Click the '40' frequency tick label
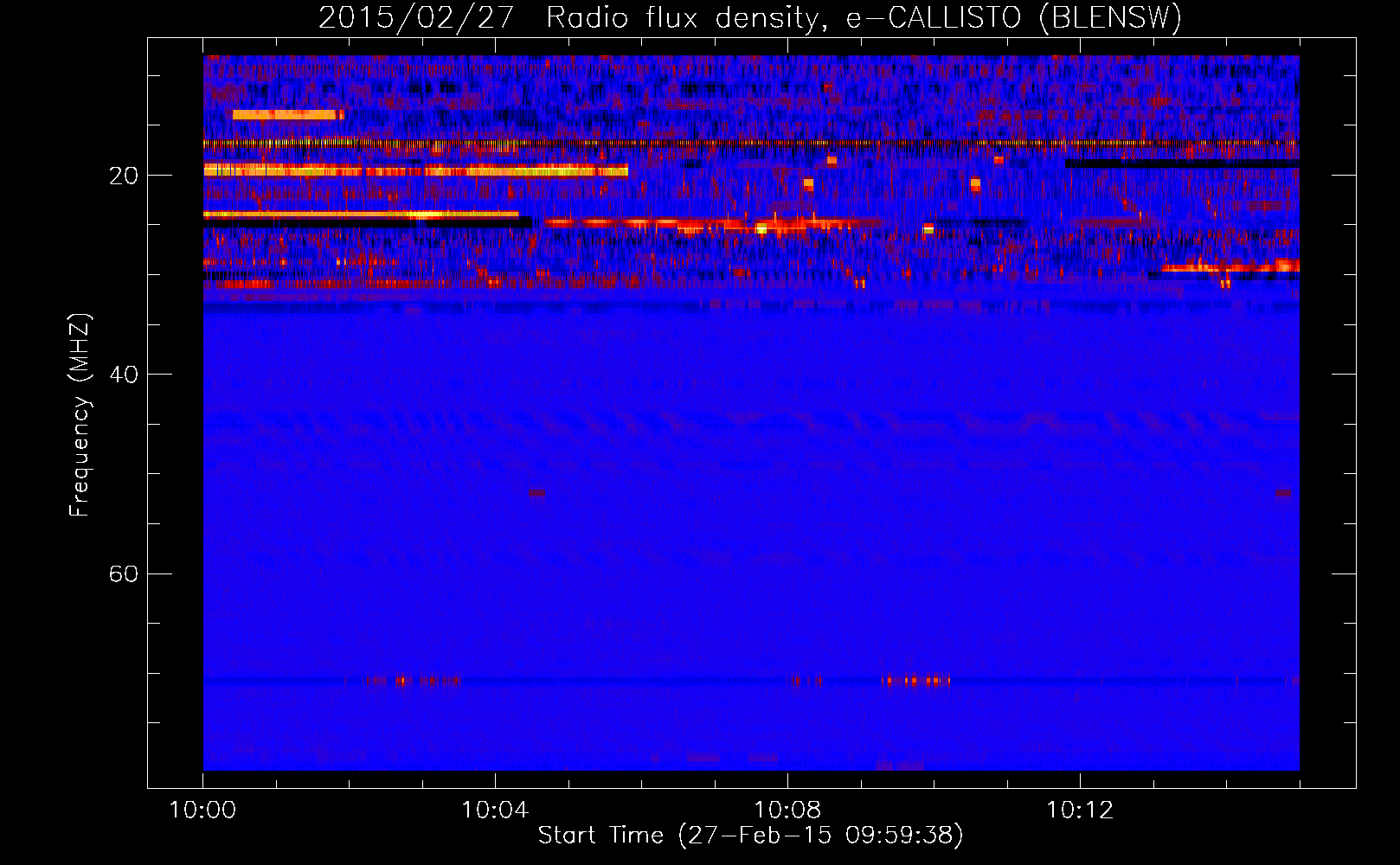 pos(124,375)
